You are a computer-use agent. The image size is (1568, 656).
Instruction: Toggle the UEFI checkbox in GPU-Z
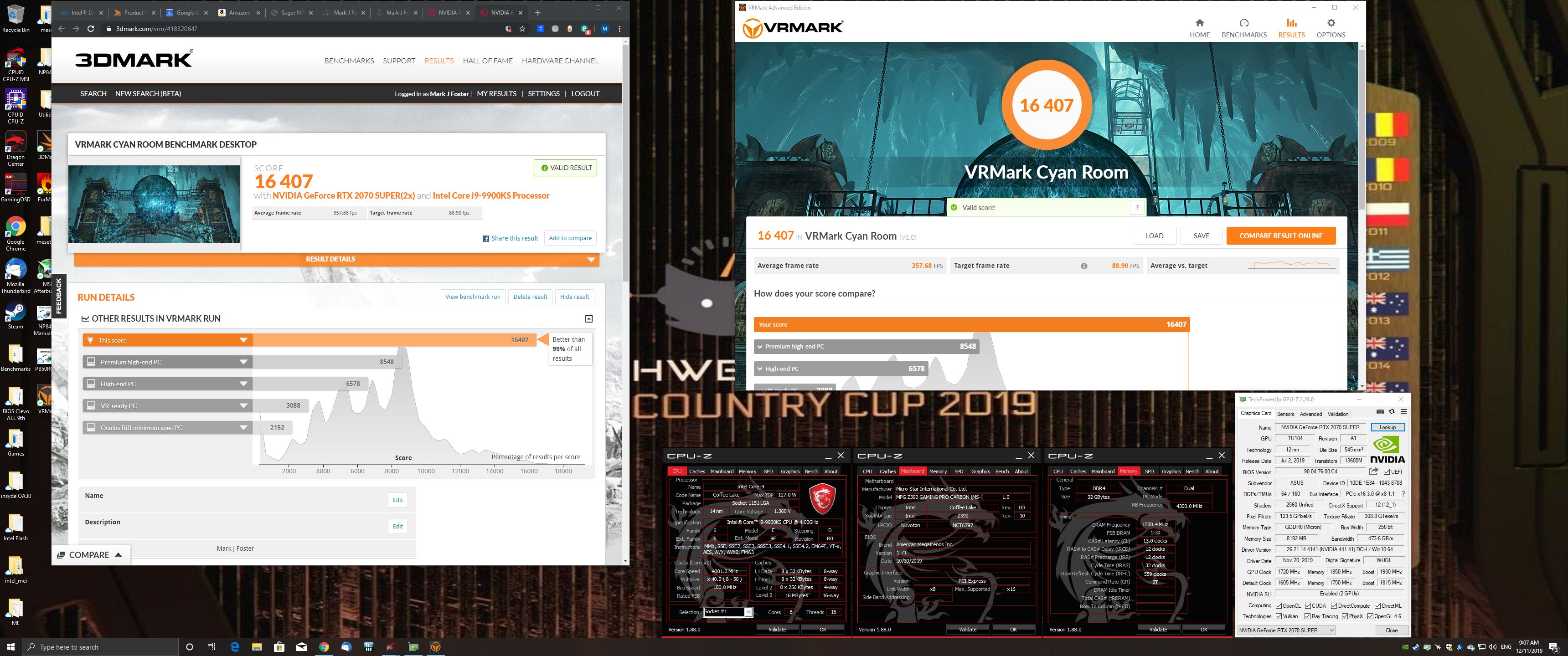click(x=1387, y=471)
